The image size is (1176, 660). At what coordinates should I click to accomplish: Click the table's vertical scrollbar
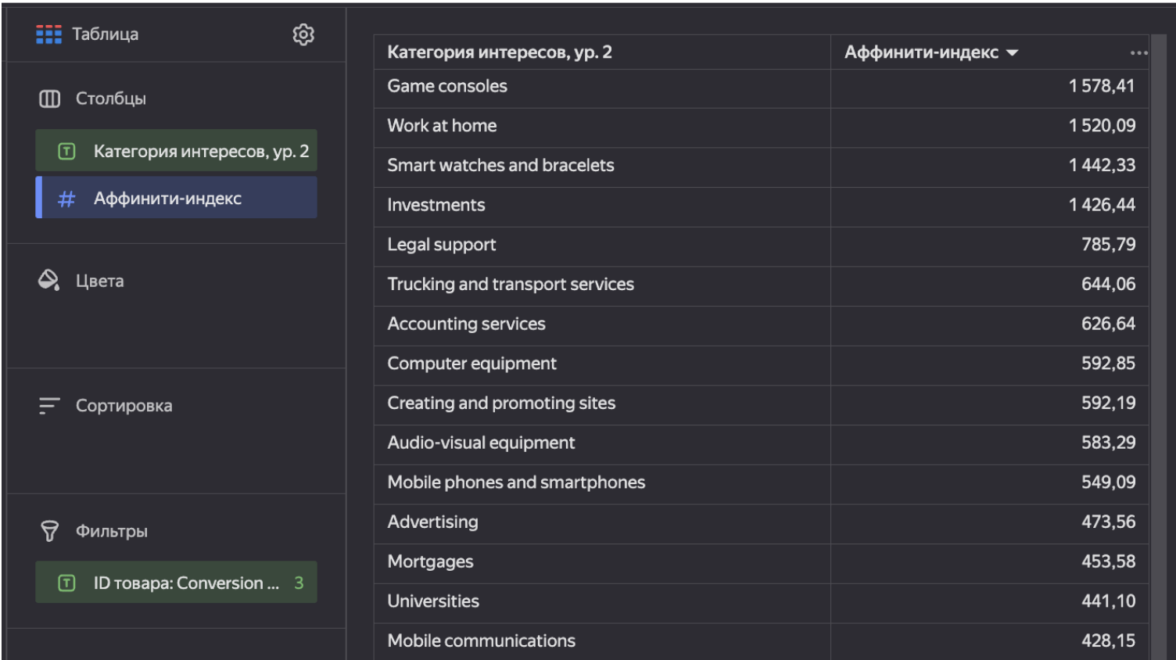click(x=1158, y=300)
